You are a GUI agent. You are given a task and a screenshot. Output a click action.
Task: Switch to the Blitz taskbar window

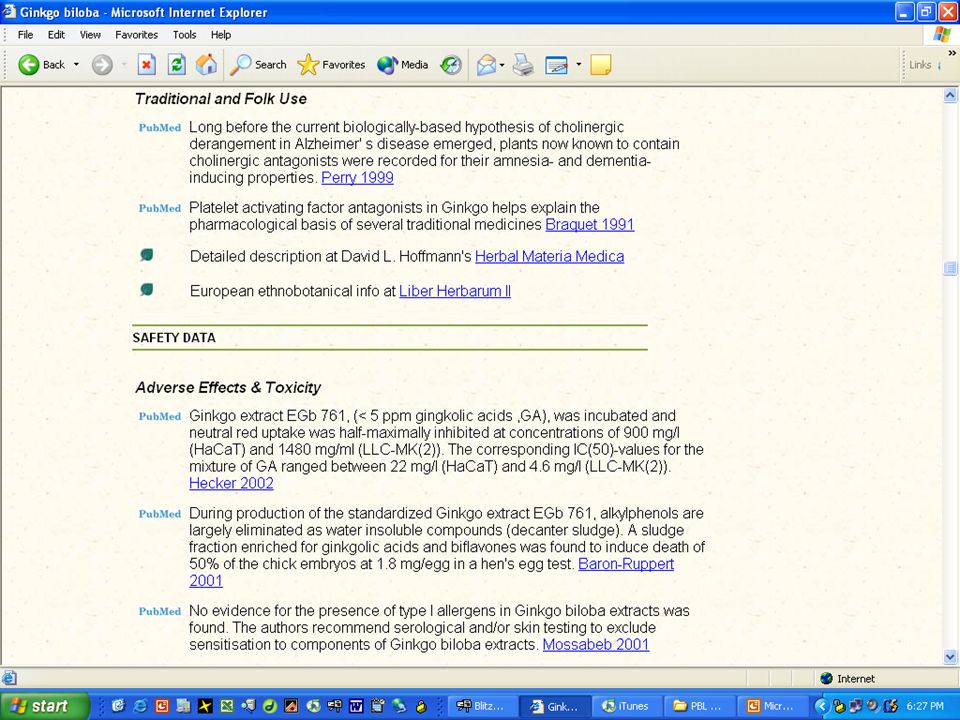coord(482,706)
